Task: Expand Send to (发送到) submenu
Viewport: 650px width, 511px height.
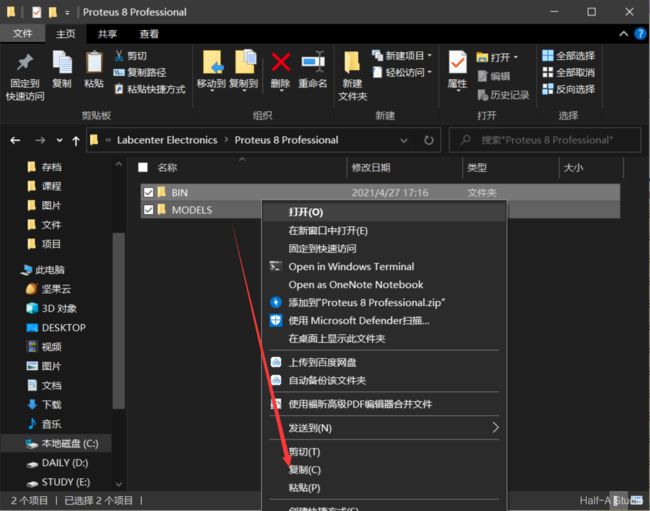Action: [x=383, y=428]
